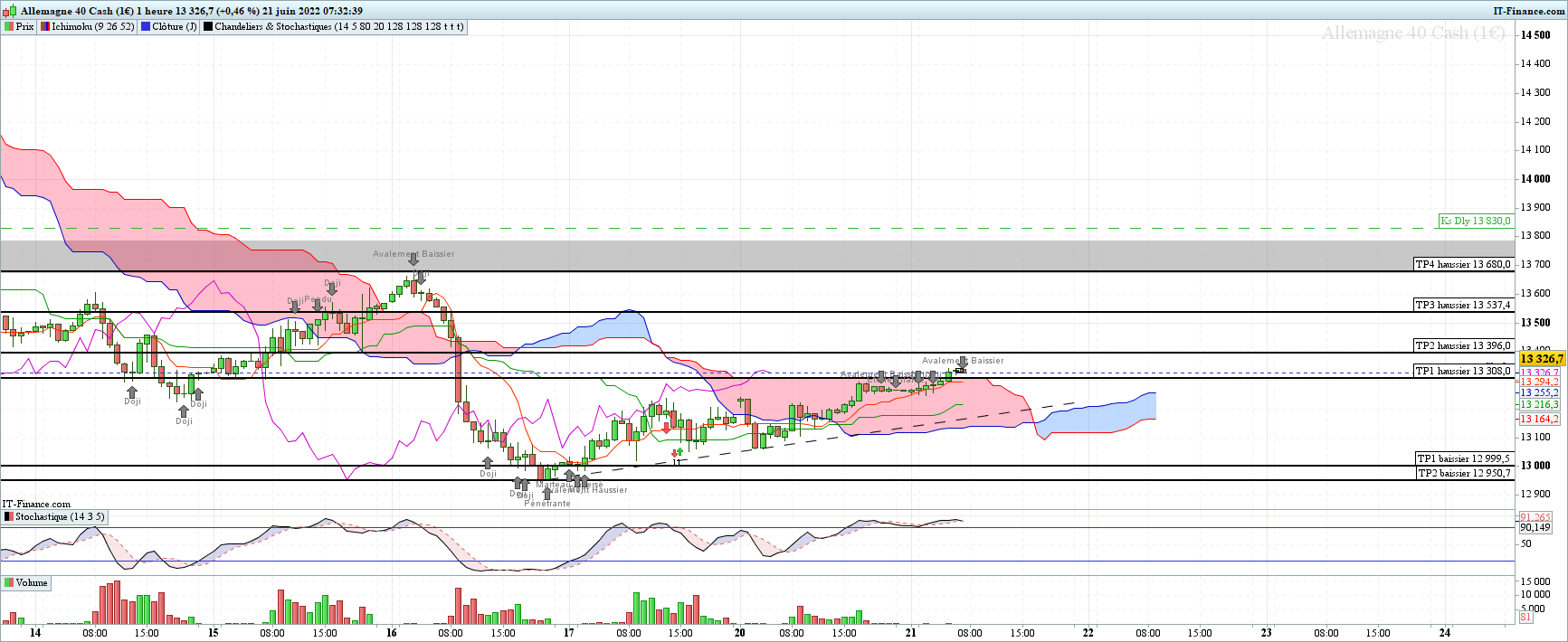Viewport: 1568px width, 642px height.
Task: Click the Pénétrante pattern label
Action: click(547, 504)
